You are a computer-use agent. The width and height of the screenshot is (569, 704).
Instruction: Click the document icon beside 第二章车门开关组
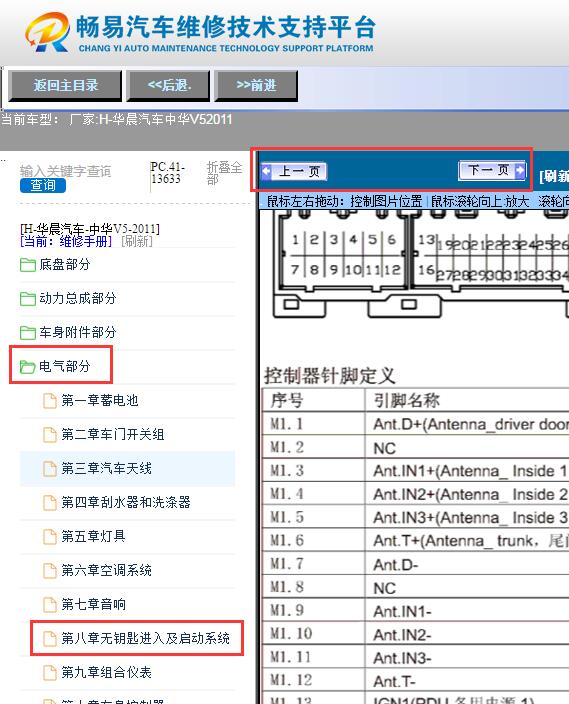pos(49,435)
